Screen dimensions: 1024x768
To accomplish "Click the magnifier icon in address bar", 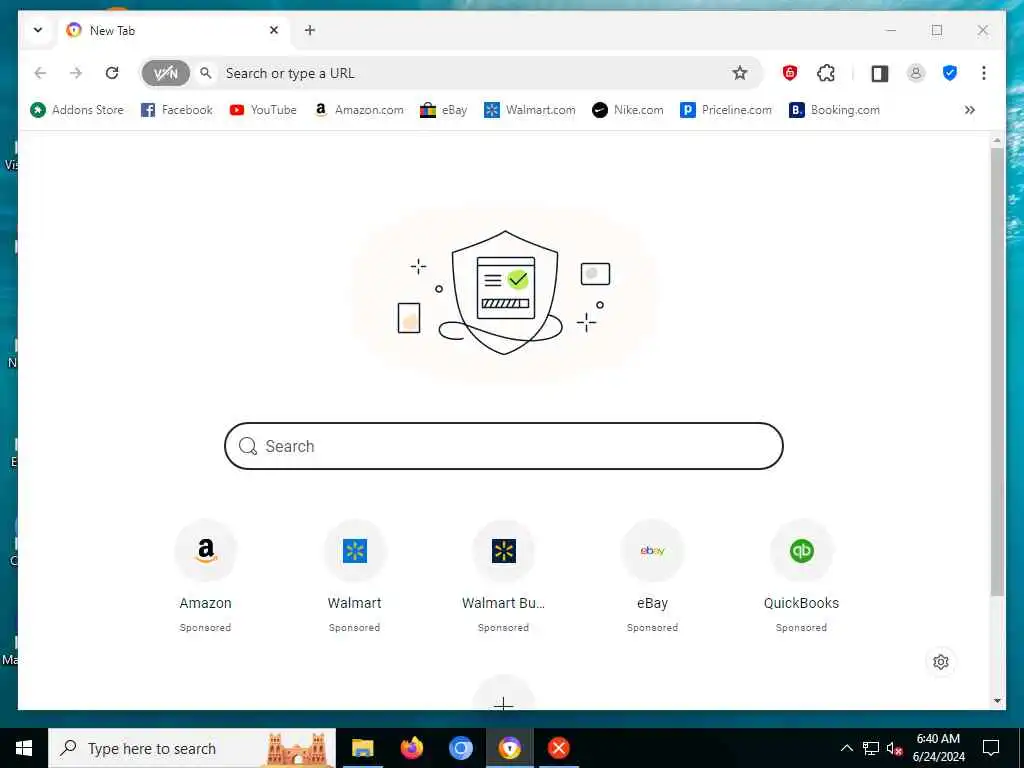I will coord(206,73).
